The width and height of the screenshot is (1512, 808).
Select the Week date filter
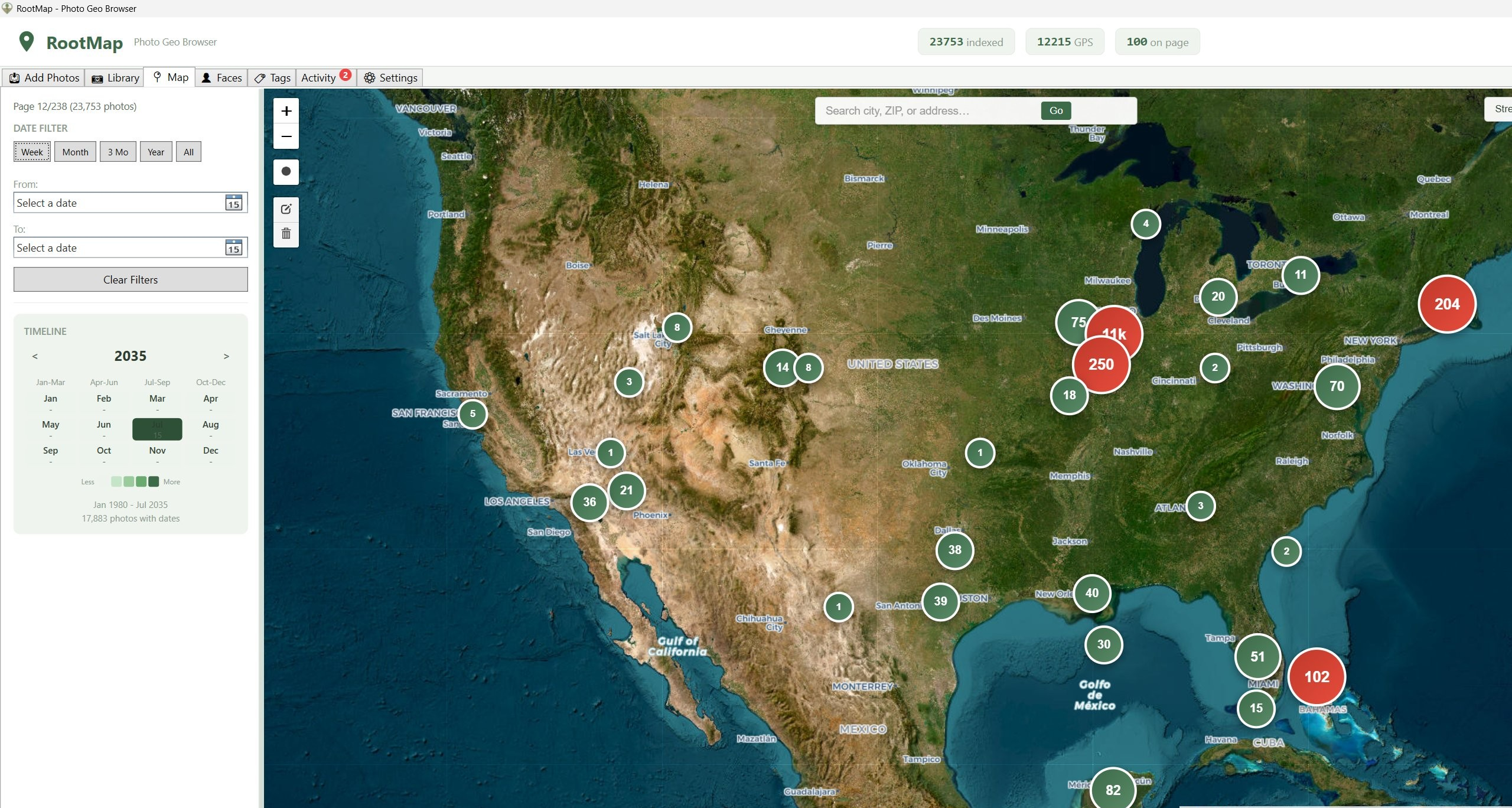32,152
